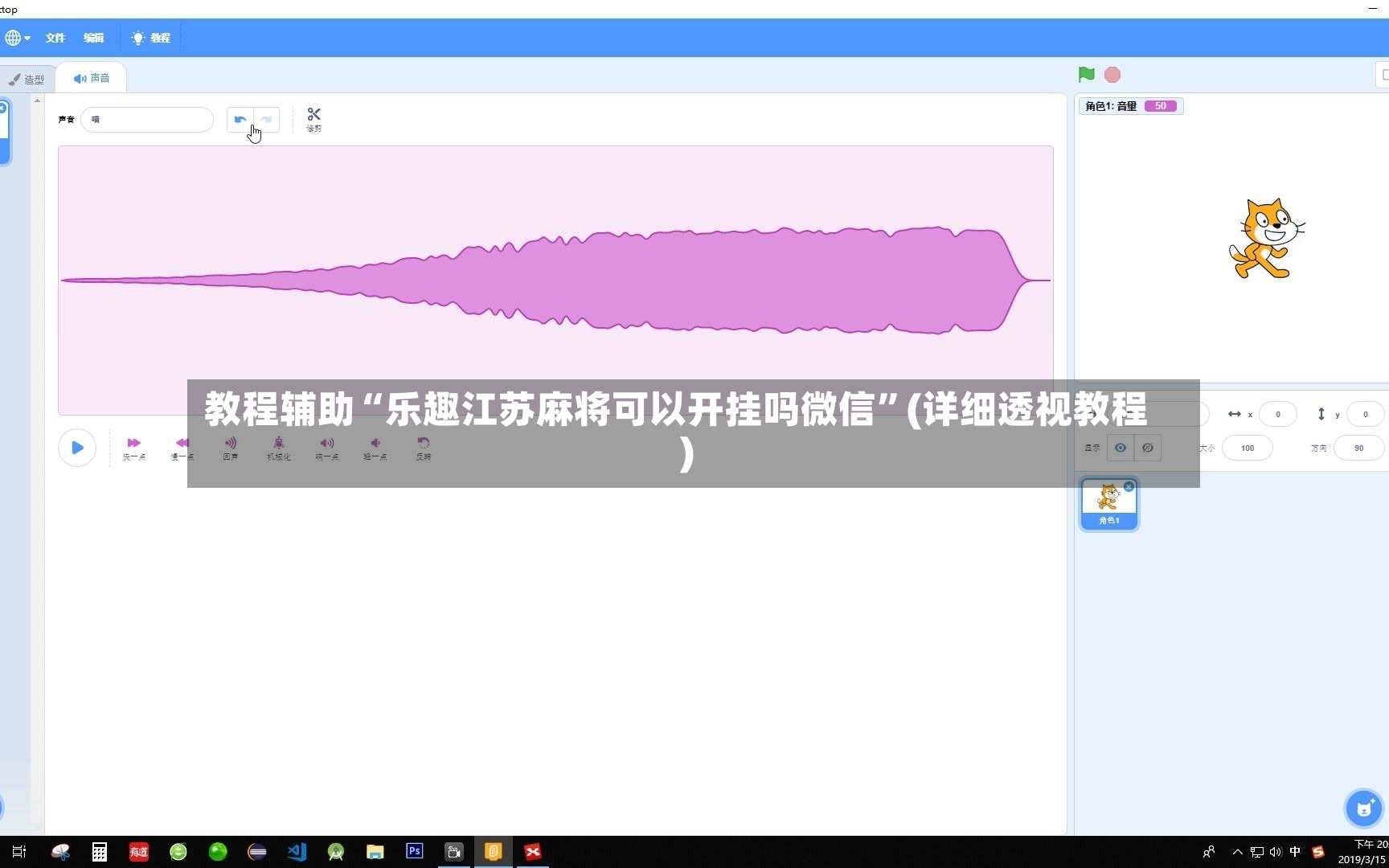1389x868 pixels.
Task: Redo the sound edit
Action: point(266,120)
